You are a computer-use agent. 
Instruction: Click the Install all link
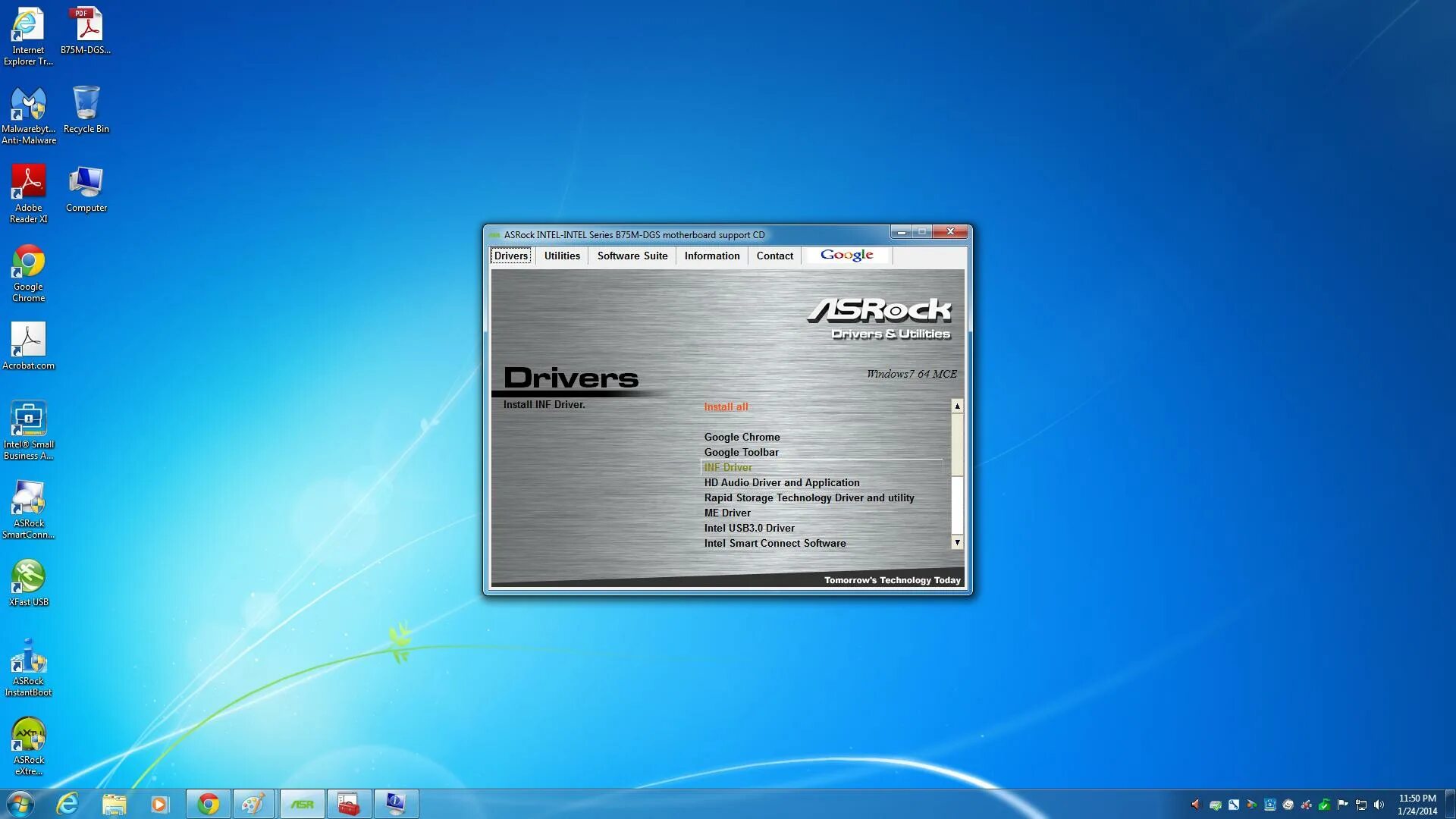coord(726,406)
